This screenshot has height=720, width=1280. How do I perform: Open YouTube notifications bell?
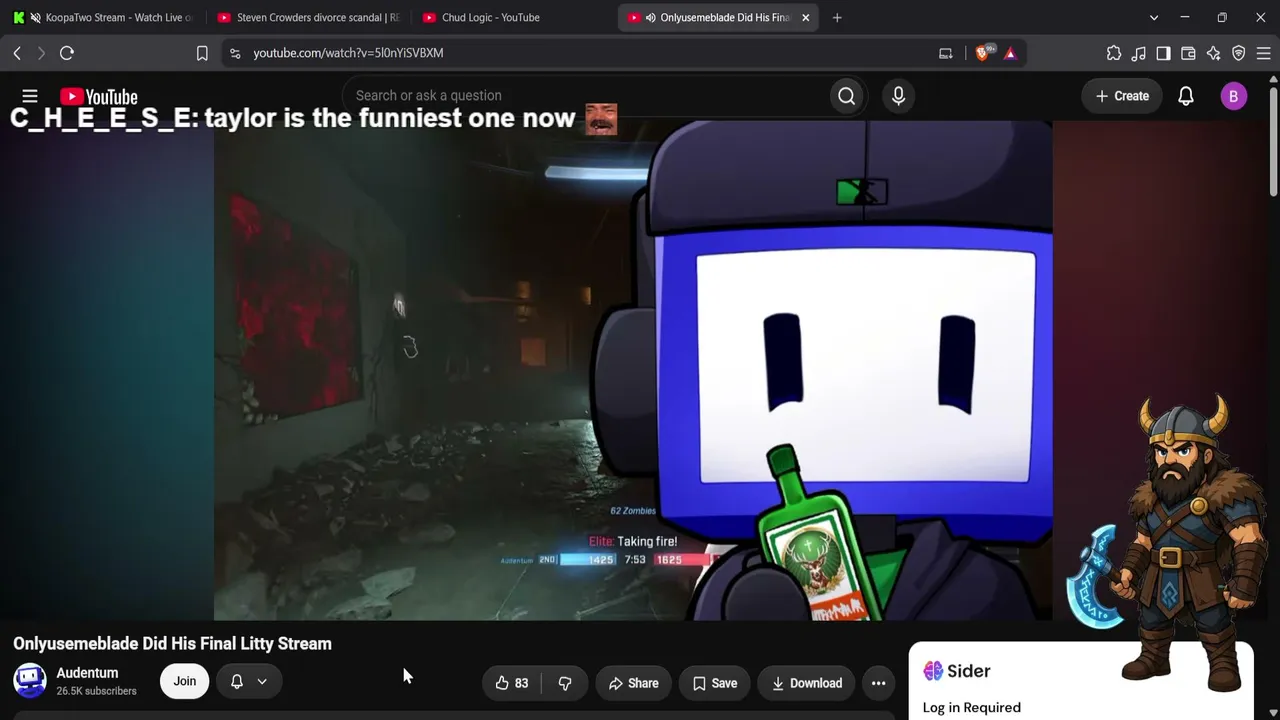click(1186, 96)
